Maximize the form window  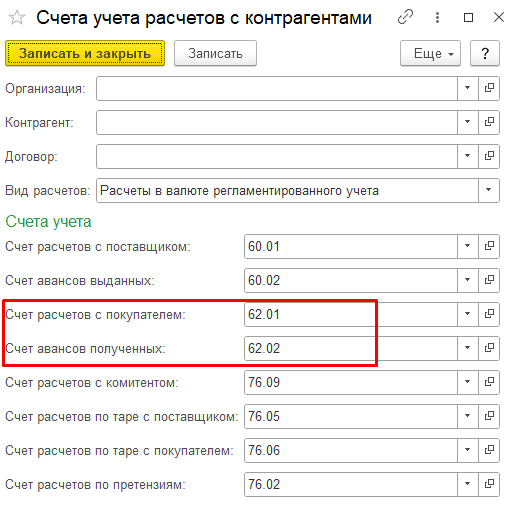(468, 17)
